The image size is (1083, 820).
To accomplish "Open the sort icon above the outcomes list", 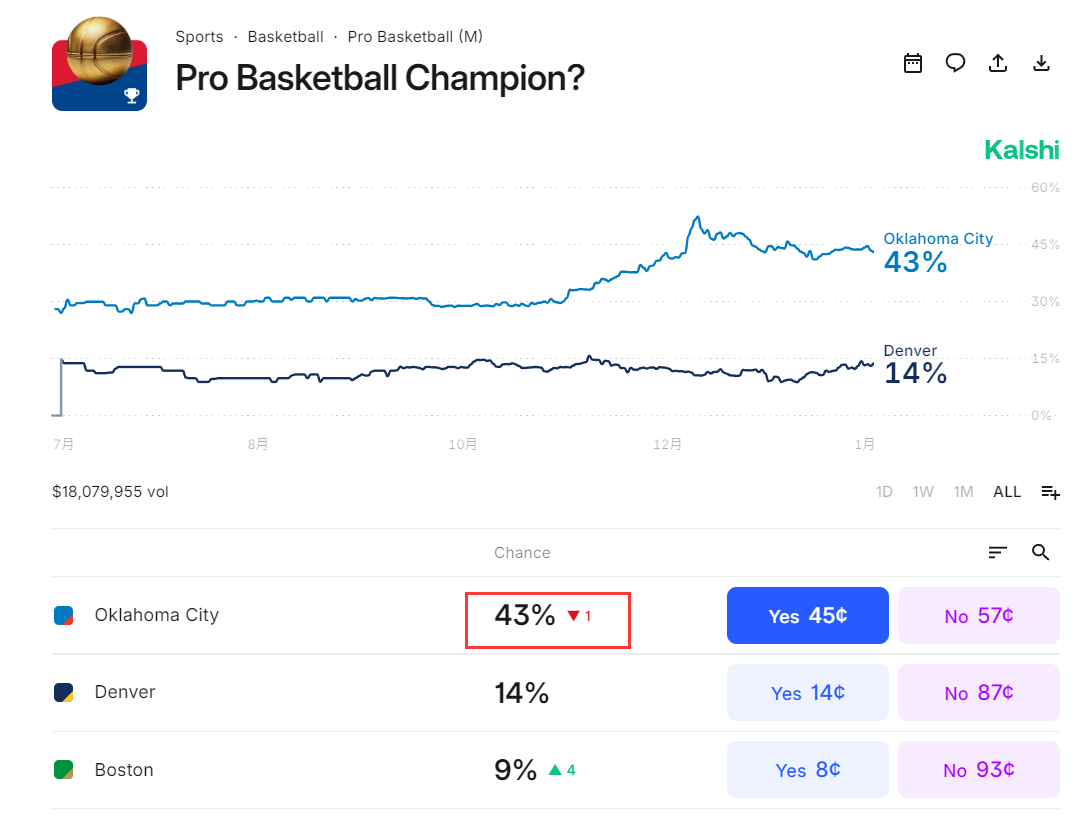I will point(997,552).
